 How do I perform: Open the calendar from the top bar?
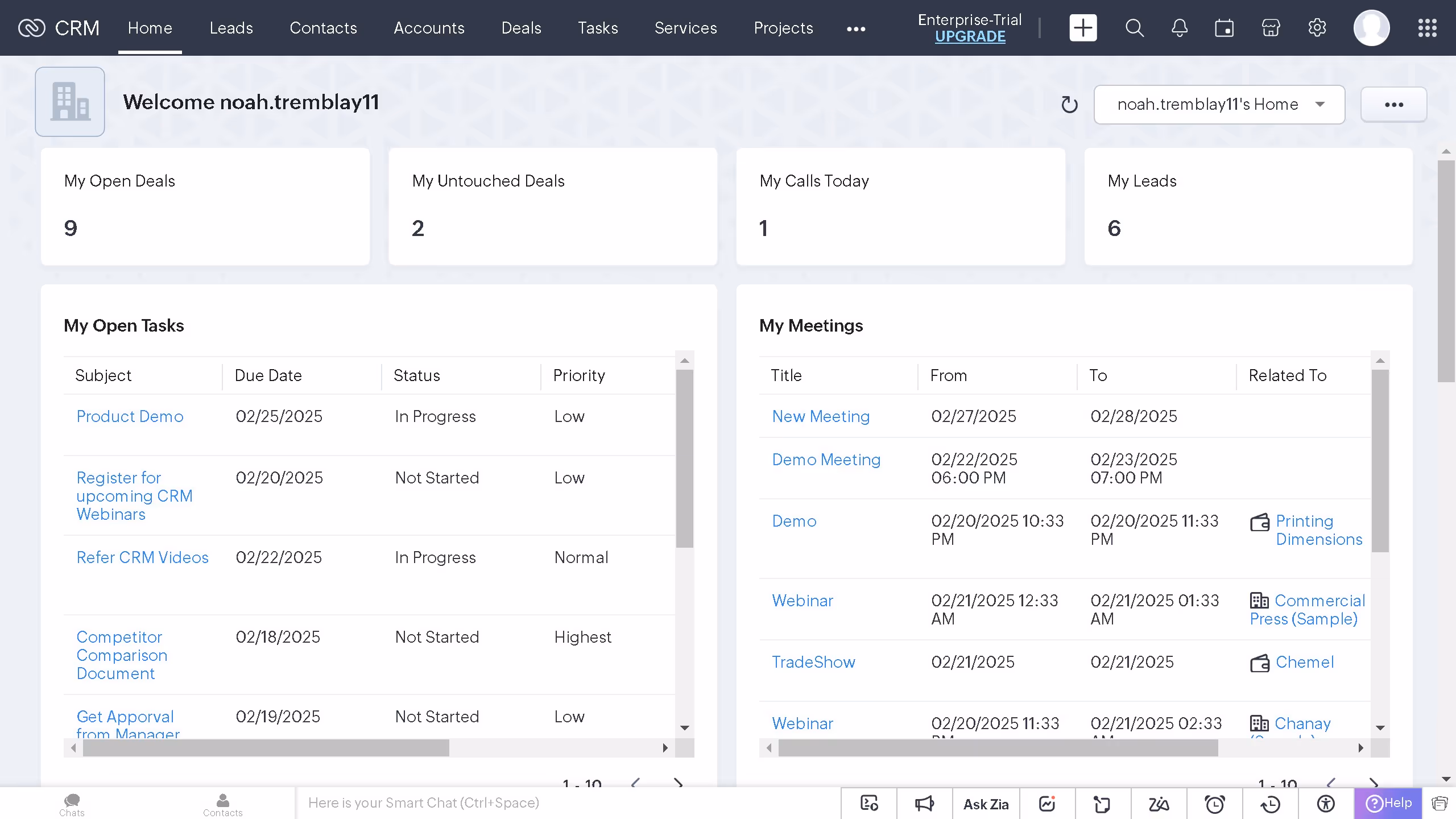click(x=1225, y=27)
